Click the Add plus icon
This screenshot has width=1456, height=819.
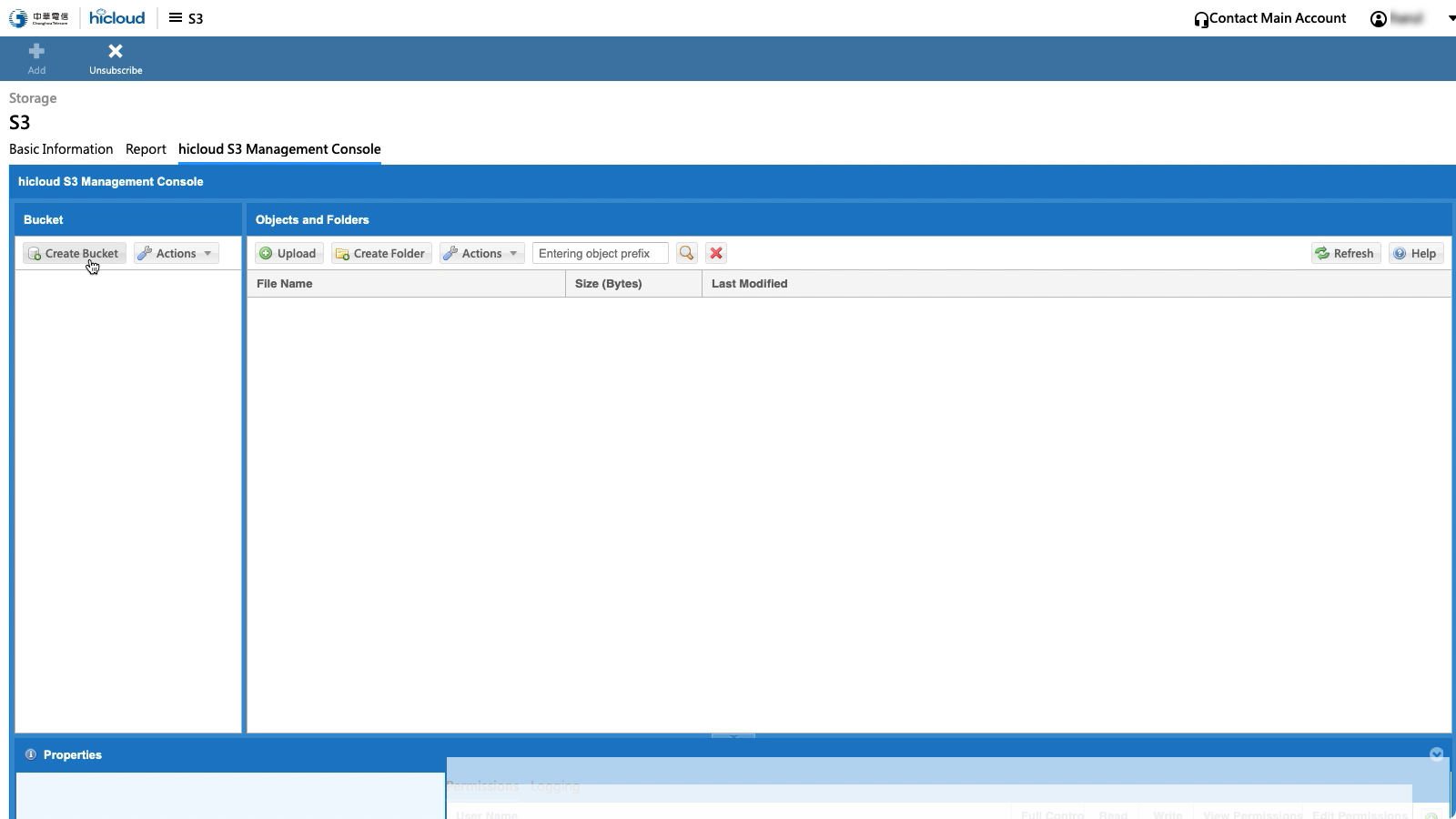36,52
